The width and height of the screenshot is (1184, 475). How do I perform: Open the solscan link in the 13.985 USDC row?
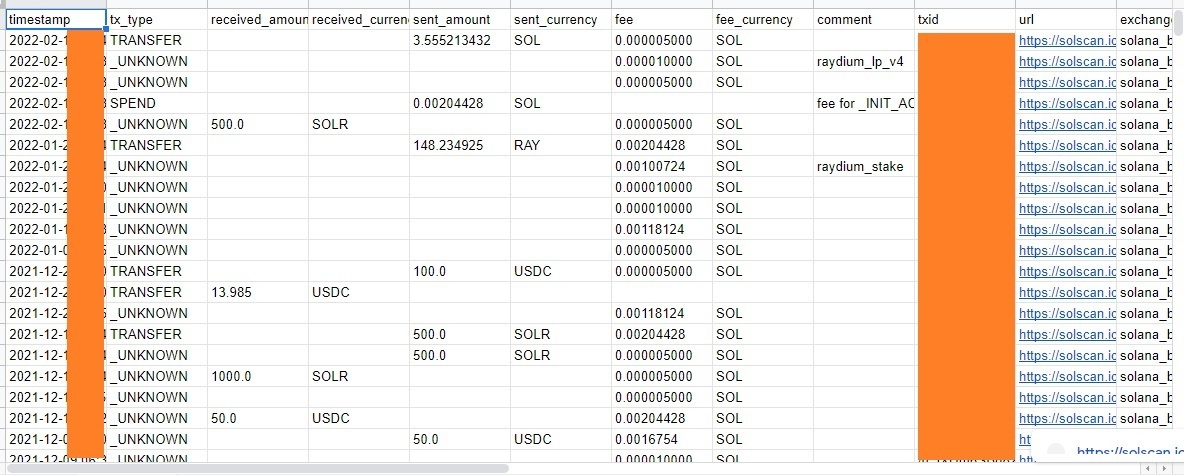[x=1067, y=292]
